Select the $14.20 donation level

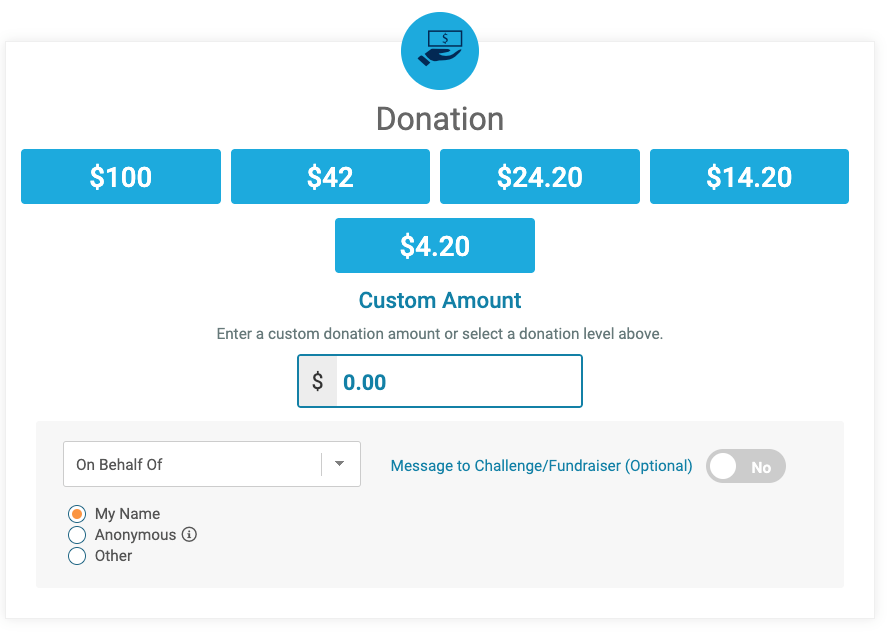(x=749, y=177)
